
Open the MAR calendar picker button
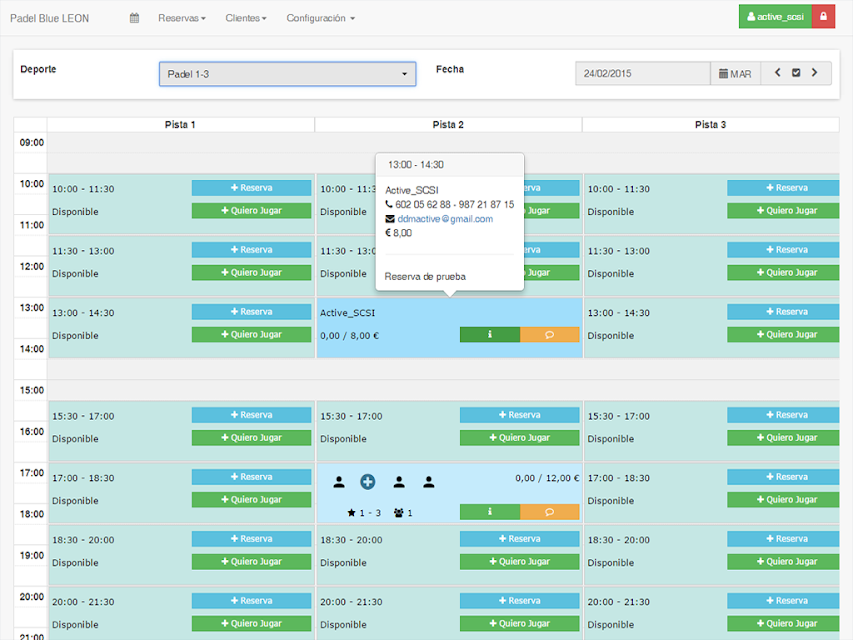point(735,74)
